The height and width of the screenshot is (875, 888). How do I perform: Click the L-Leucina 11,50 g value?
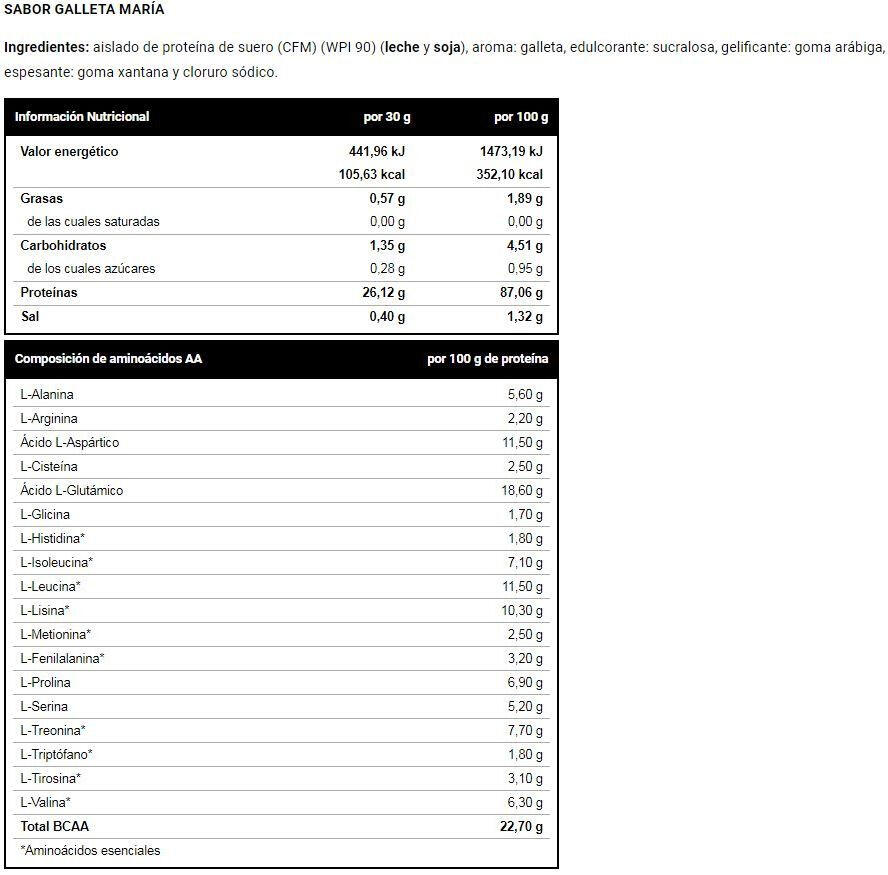[522, 586]
